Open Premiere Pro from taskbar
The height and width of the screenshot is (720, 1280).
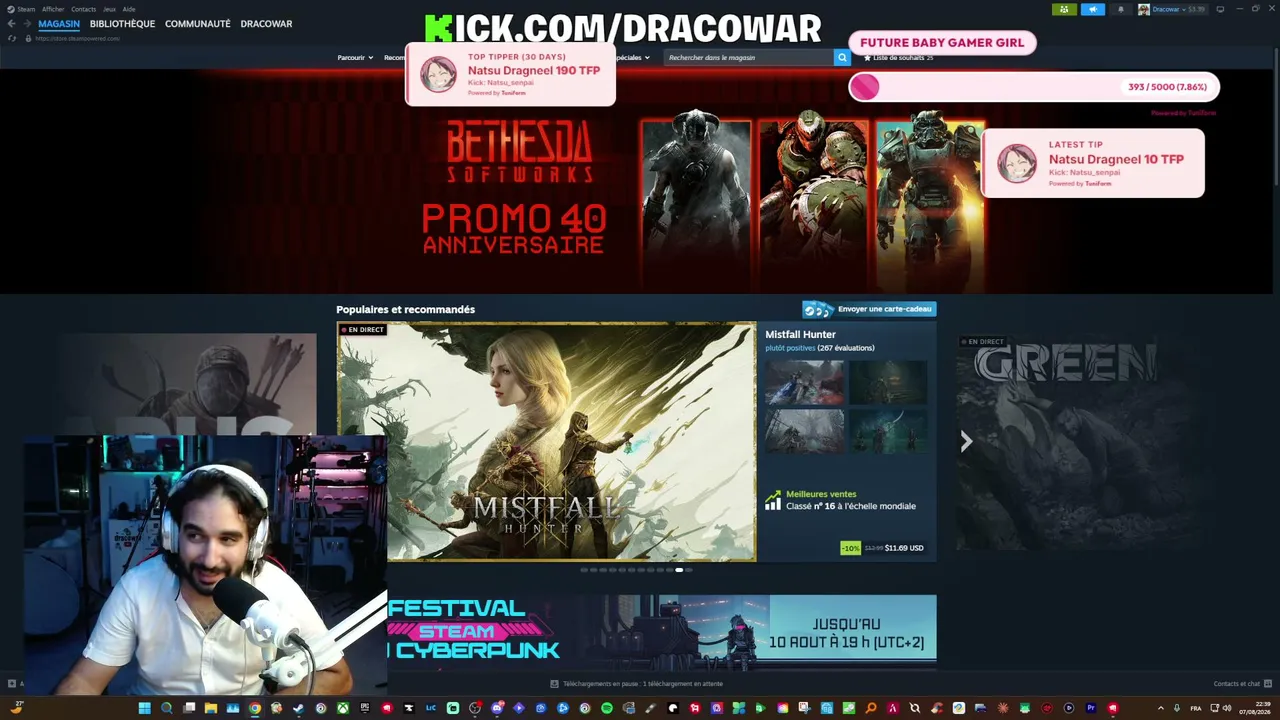1091,708
